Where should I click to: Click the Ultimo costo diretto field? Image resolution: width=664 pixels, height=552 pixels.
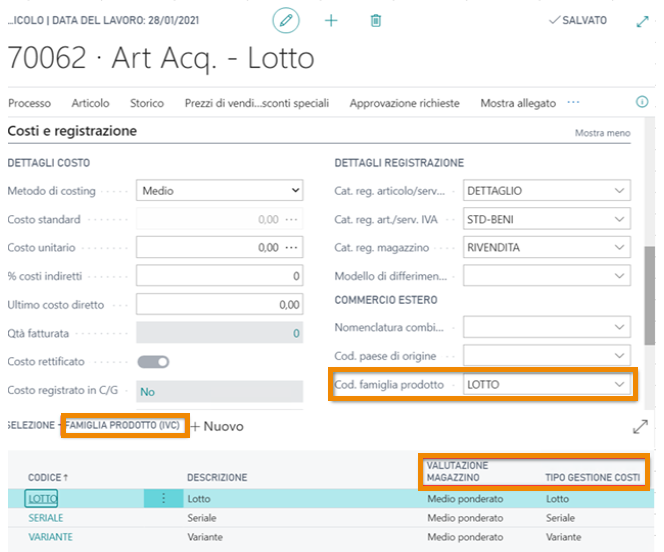(219, 304)
